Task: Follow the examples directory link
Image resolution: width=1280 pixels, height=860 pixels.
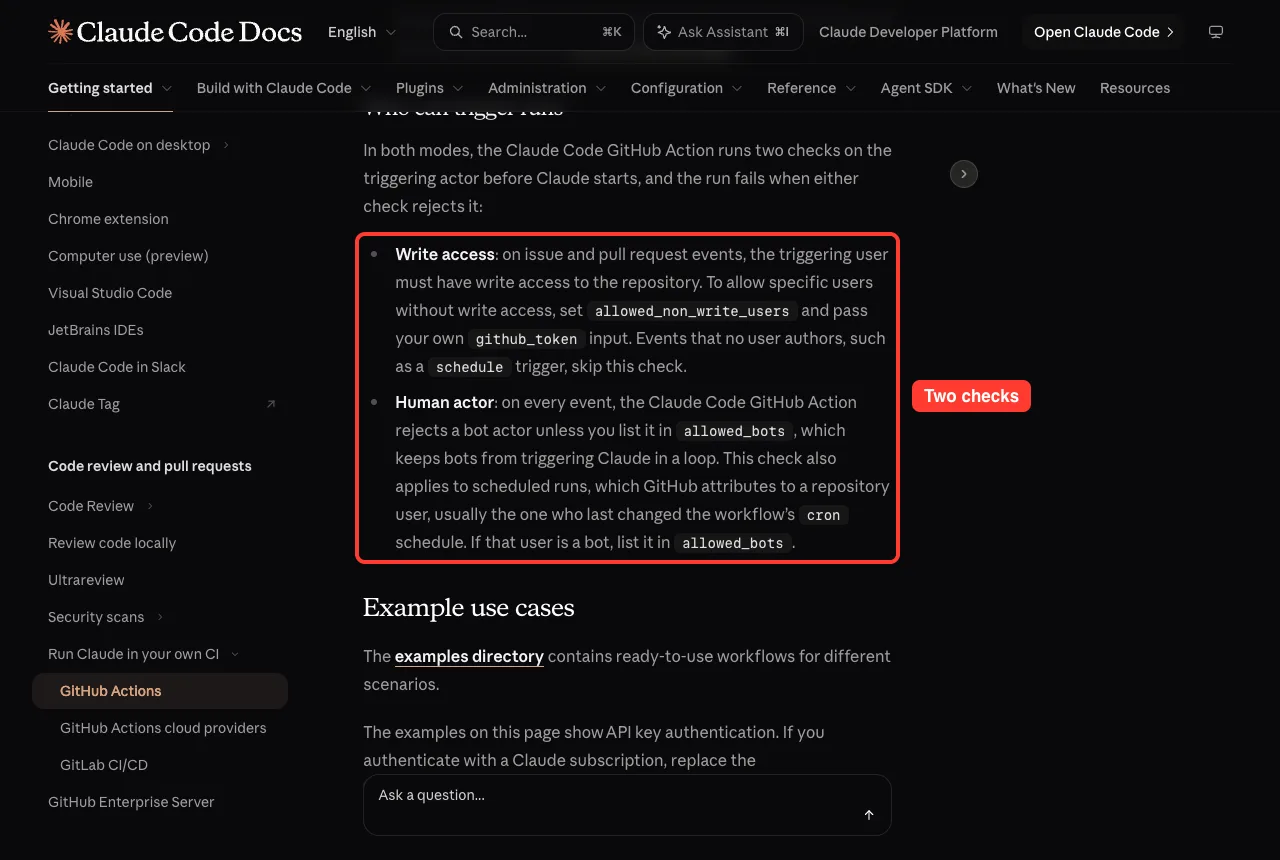Action: pyautogui.click(x=469, y=656)
